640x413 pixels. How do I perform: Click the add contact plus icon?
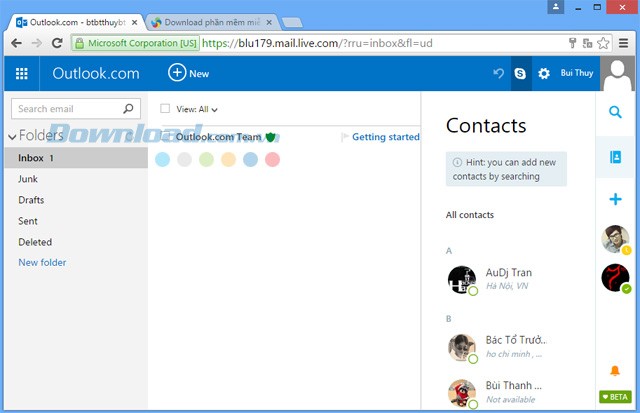[616, 199]
